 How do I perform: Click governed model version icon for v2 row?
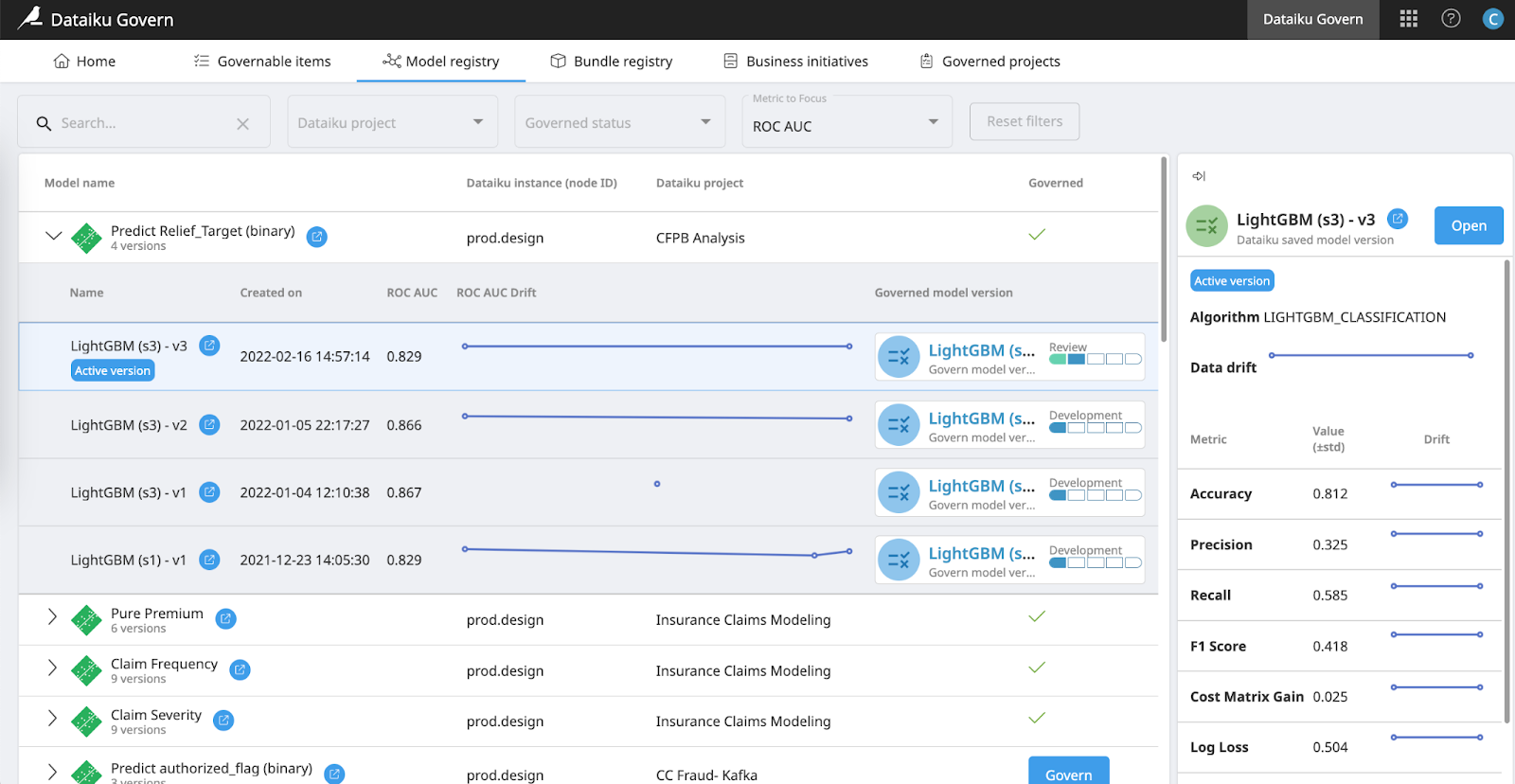tap(899, 425)
